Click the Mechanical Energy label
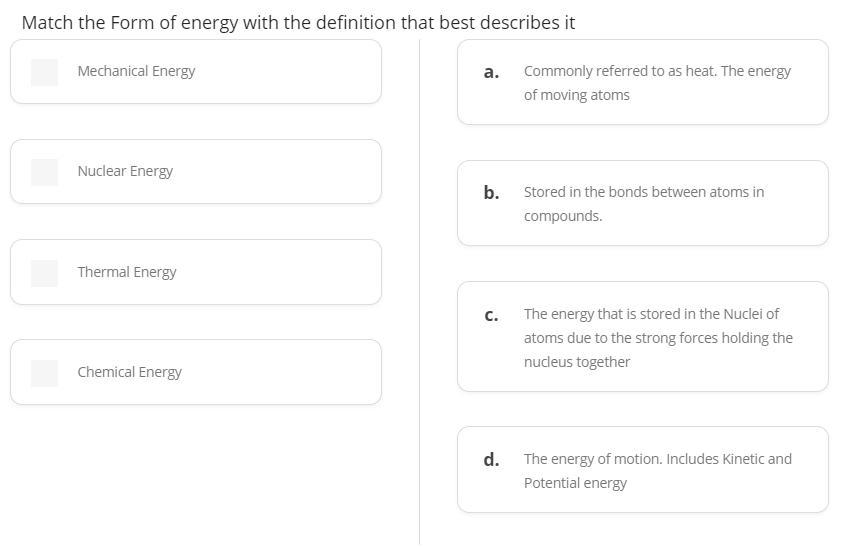The height and width of the screenshot is (547, 841). pos(136,71)
